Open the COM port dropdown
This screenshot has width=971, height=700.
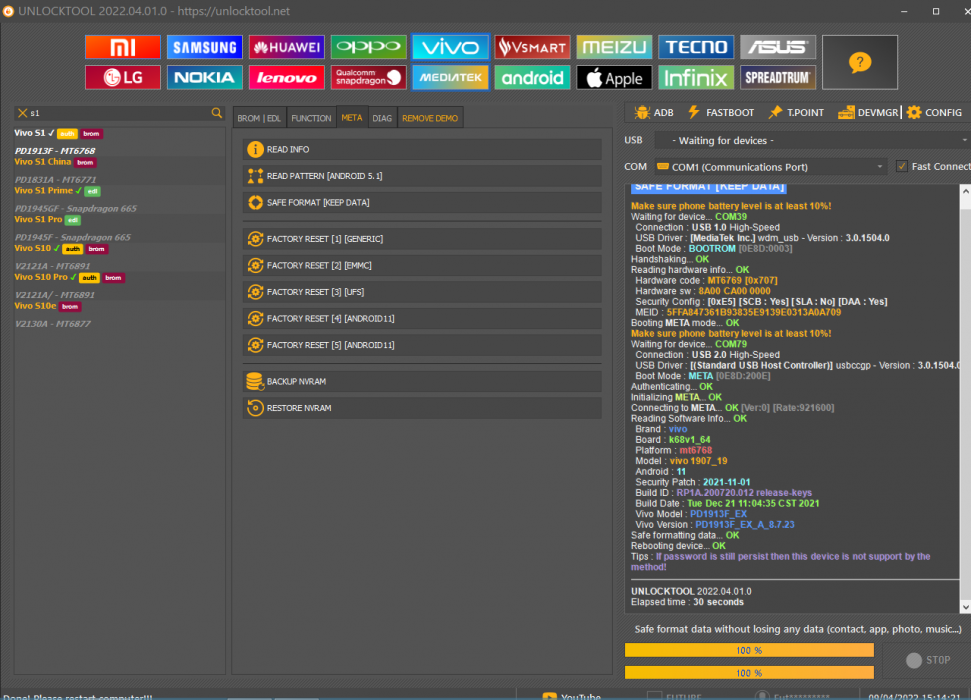coord(771,167)
